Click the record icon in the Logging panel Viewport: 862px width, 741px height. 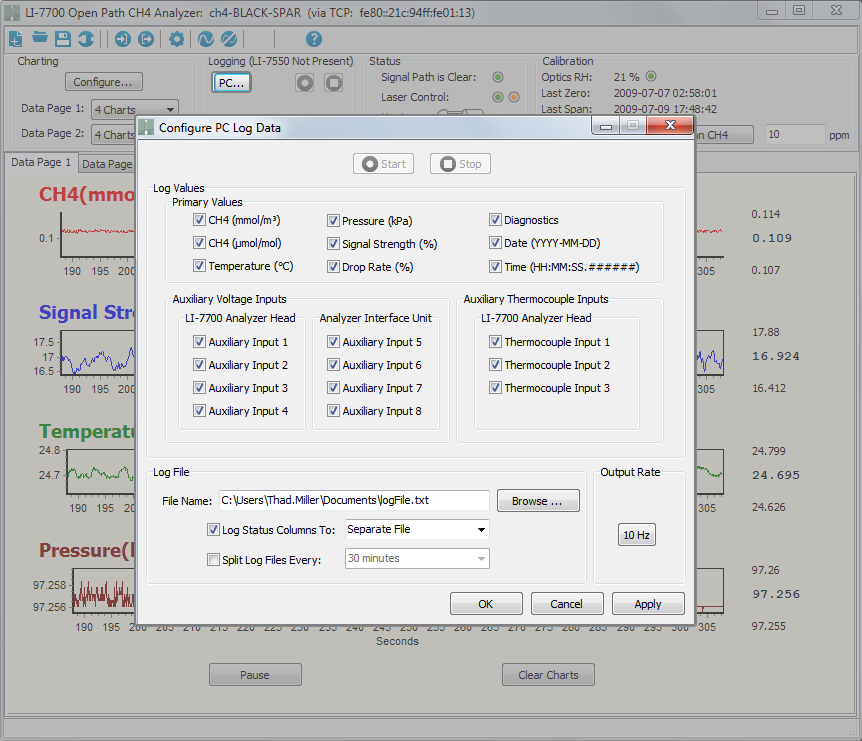point(305,83)
